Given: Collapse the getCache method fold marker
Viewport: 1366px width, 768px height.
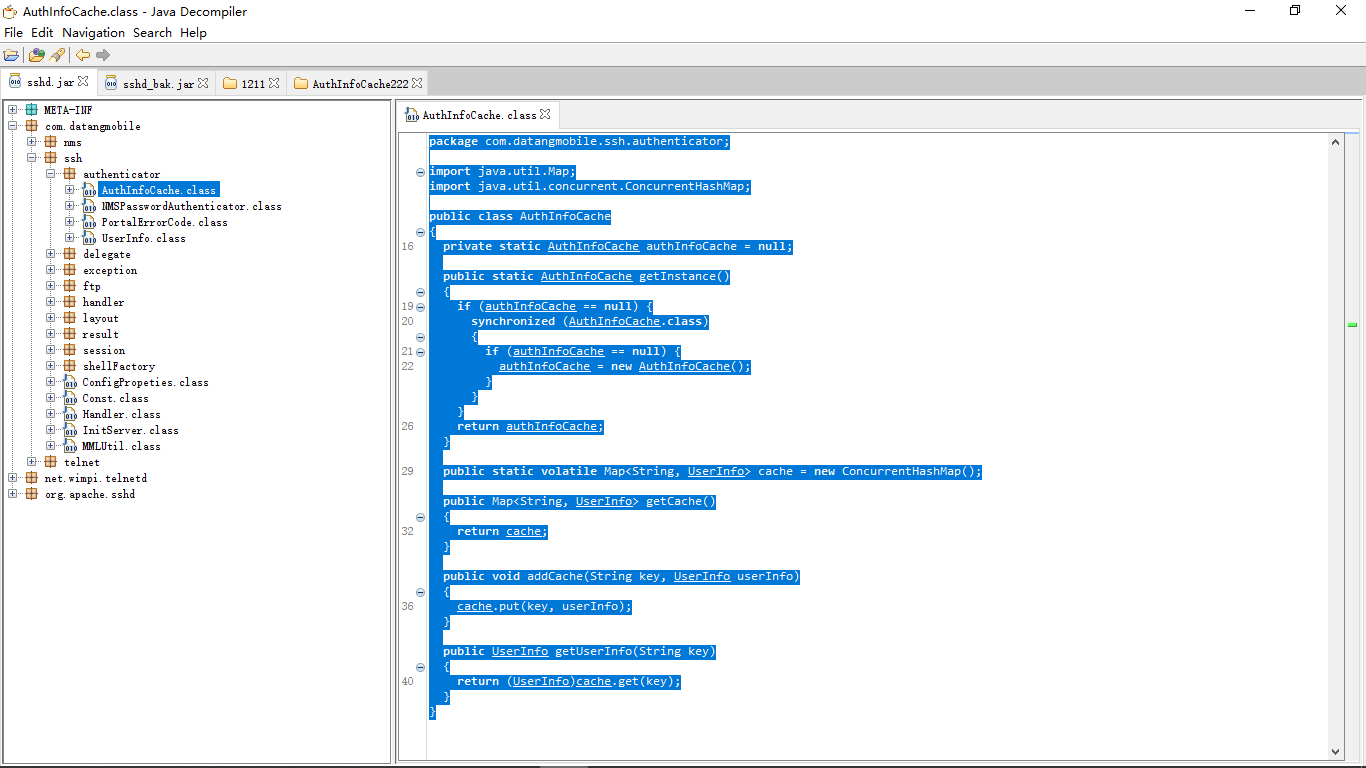Looking at the screenshot, I should point(420,517).
